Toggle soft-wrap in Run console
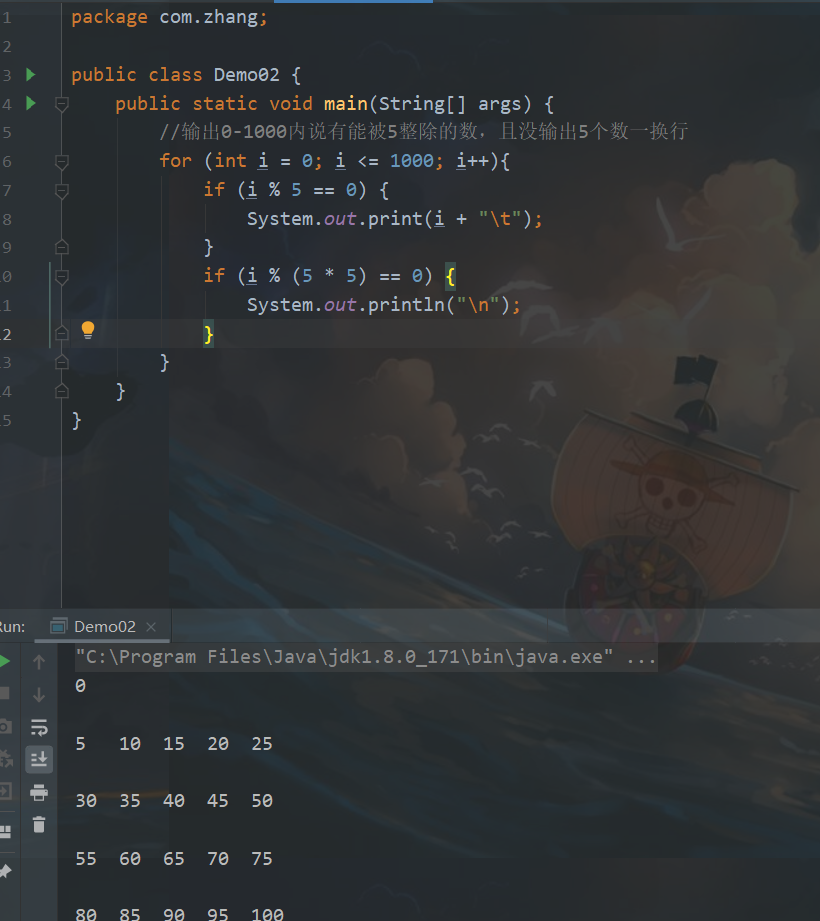The width and height of the screenshot is (820, 921). pyautogui.click(x=39, y=727)
